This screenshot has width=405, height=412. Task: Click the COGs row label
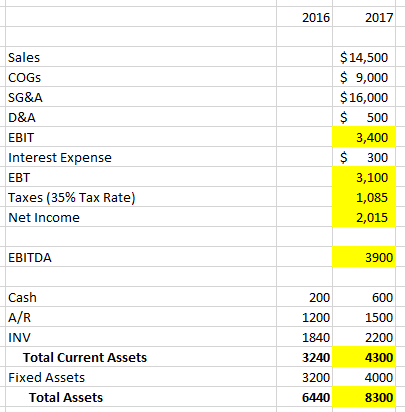pyautogui.click(x=24, y=77)
